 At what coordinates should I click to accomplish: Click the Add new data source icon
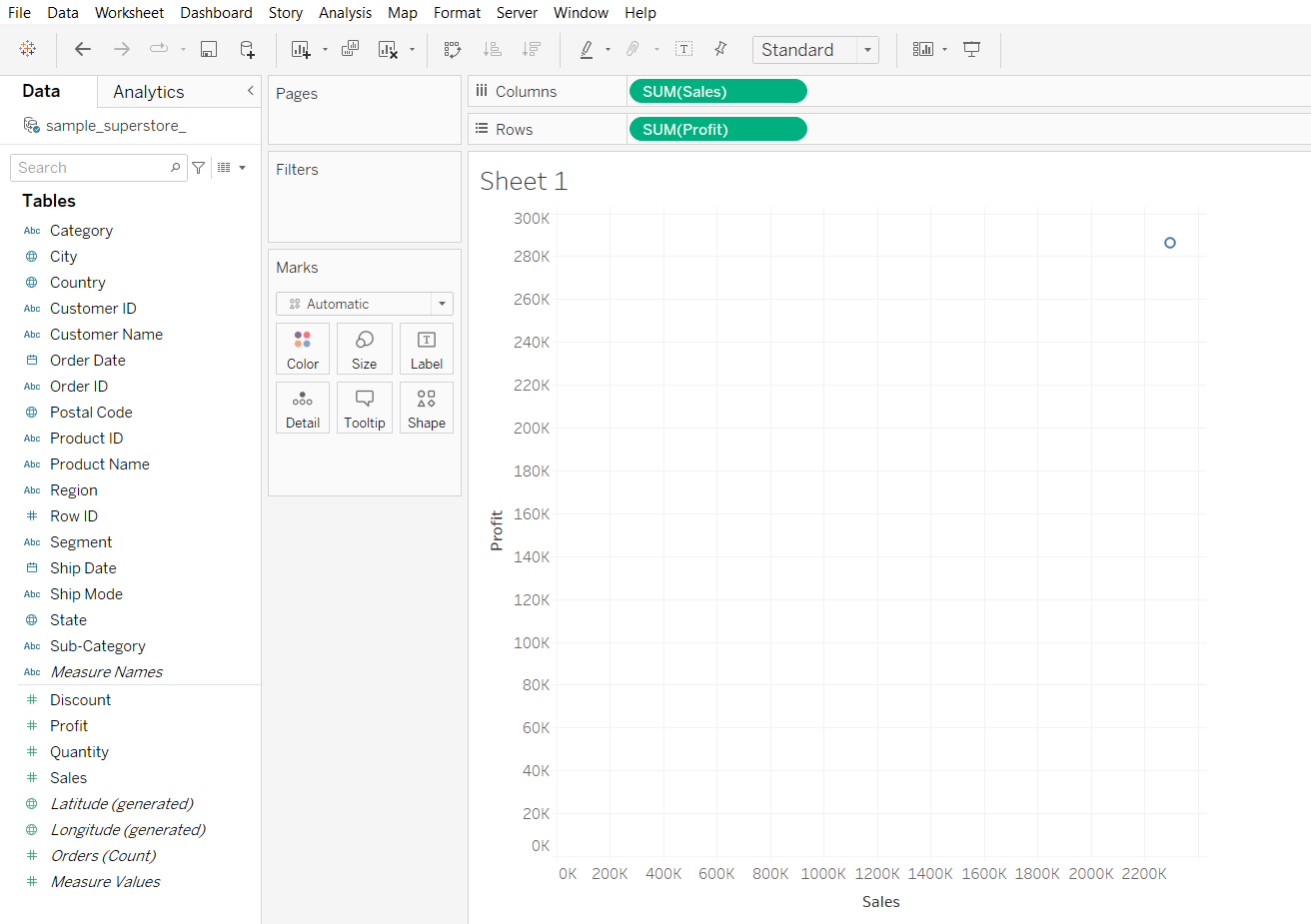pos(247,49)
